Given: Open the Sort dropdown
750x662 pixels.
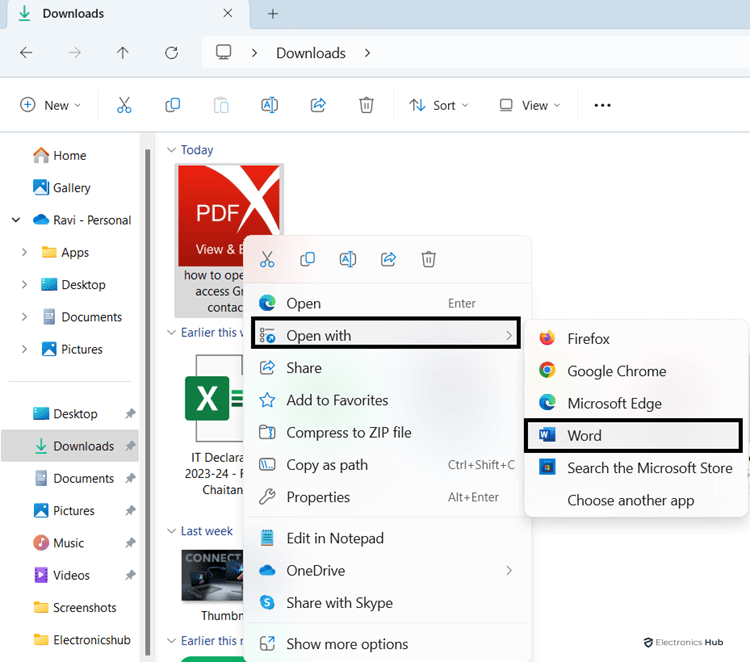Looking at the screenshot, I should 438,105.
